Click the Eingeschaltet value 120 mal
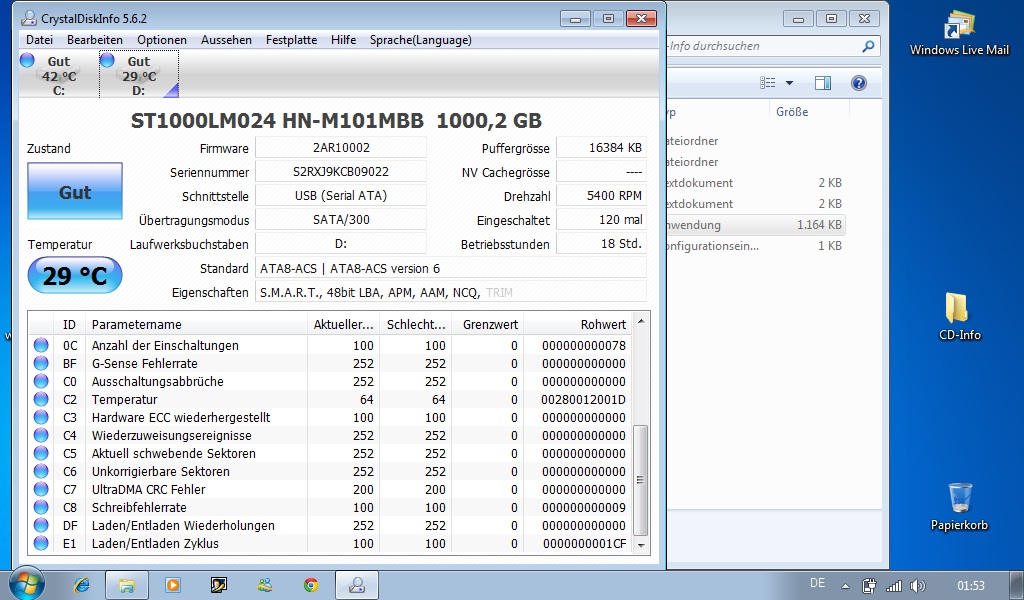The height and width of the screenshot is (600, 1024). pyautogui.click(x=601, y=219)
